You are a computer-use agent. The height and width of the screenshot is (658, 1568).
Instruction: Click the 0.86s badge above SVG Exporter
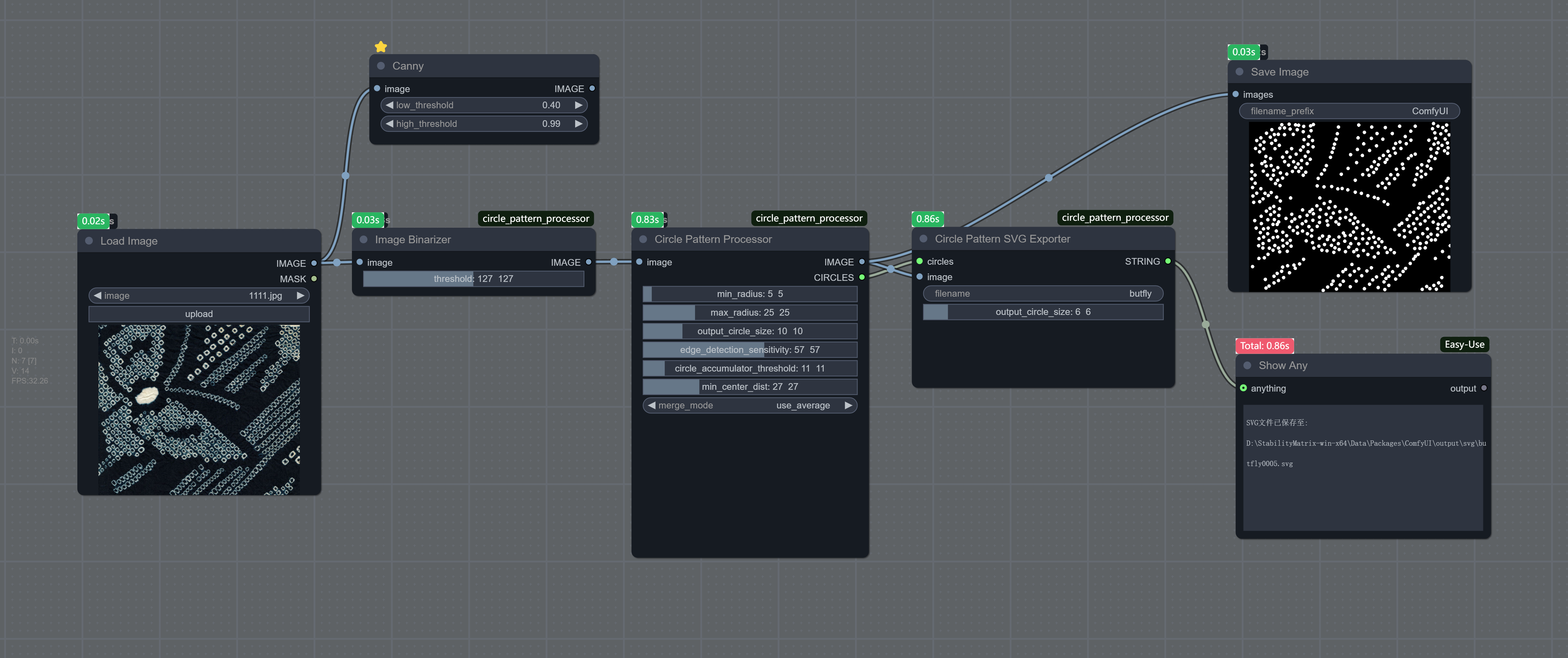point(928,219)
